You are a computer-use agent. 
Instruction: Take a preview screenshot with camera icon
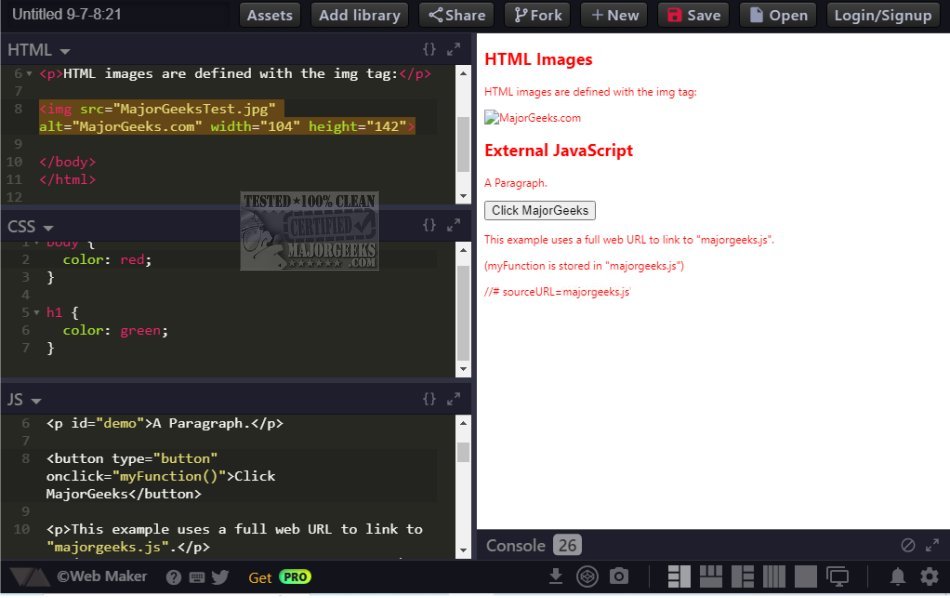click(x=620, y=576)
